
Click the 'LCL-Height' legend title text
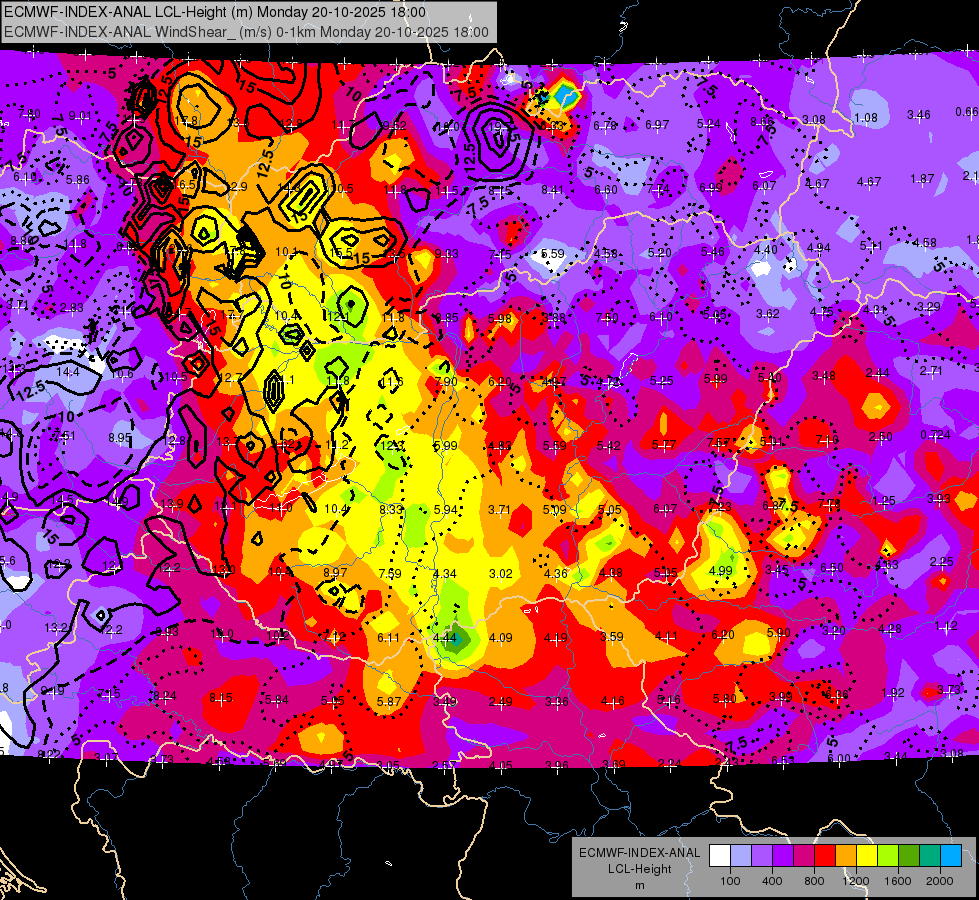click(639, 869)
